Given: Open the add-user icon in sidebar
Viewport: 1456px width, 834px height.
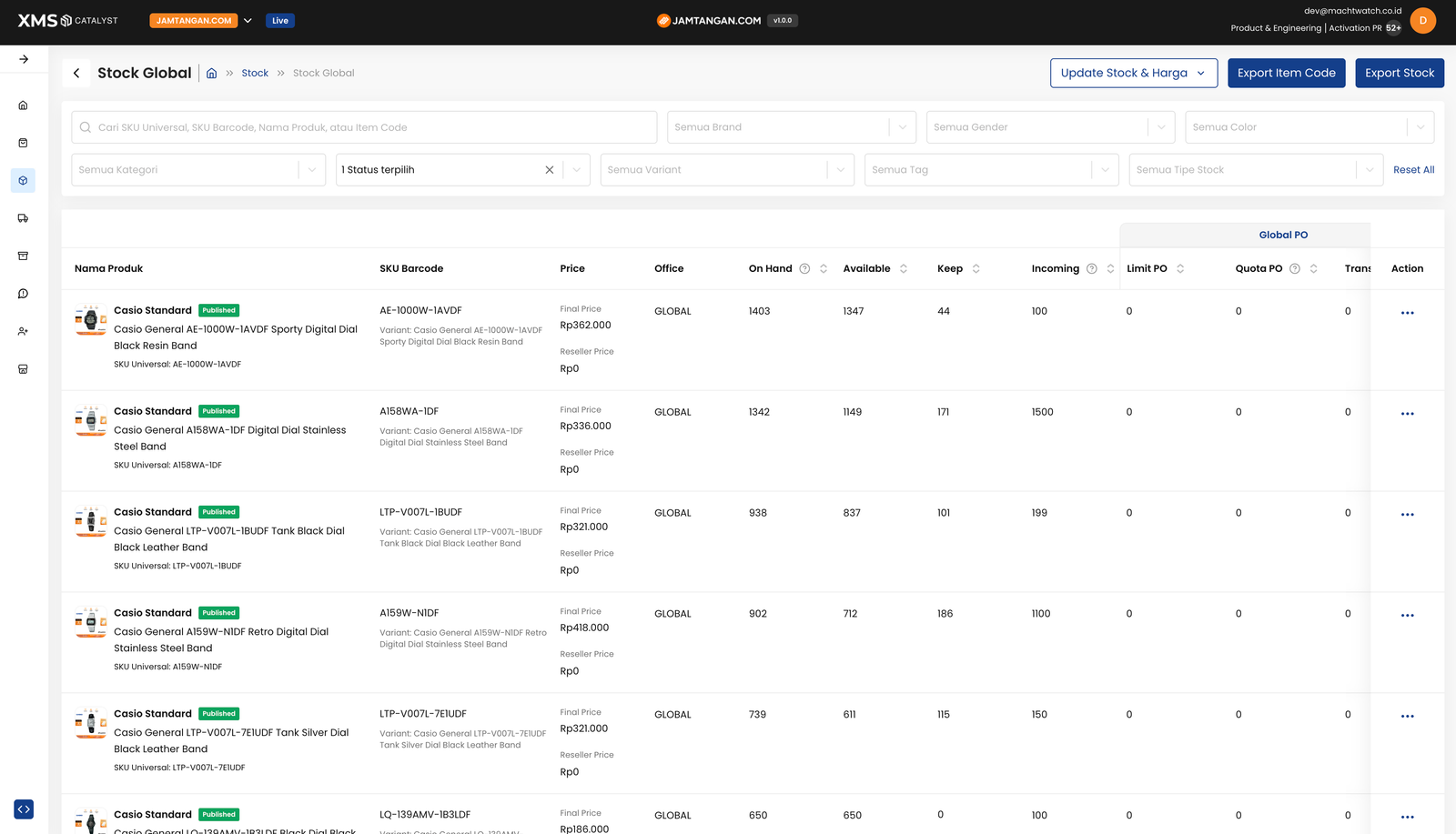Looking at the screenshot, I should pos(24,331).
